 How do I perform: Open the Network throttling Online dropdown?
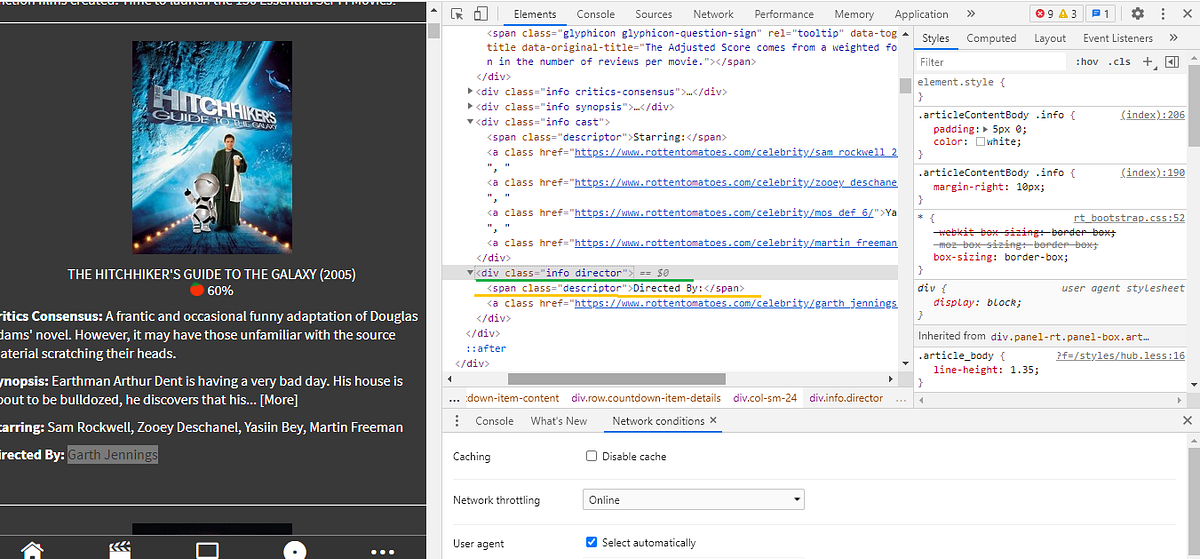pyautogui.click(x=694, y=499)
